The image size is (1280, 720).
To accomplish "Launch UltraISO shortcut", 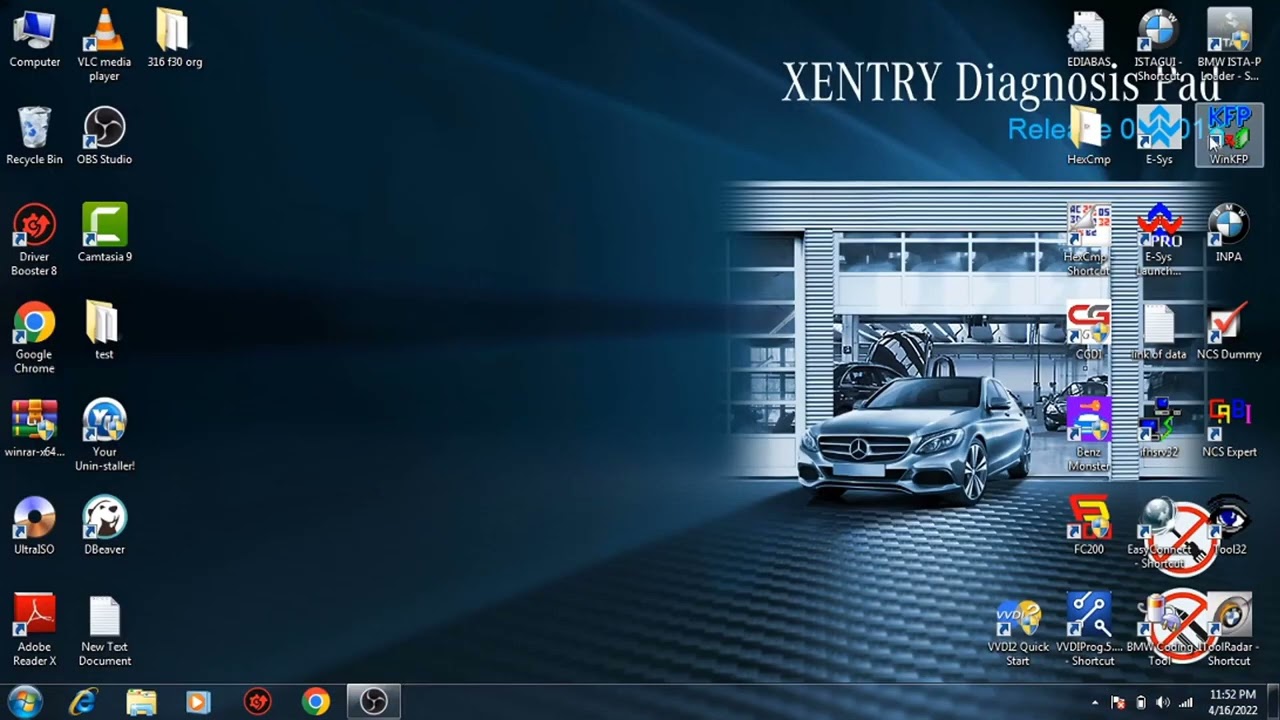I will point(34,526).
